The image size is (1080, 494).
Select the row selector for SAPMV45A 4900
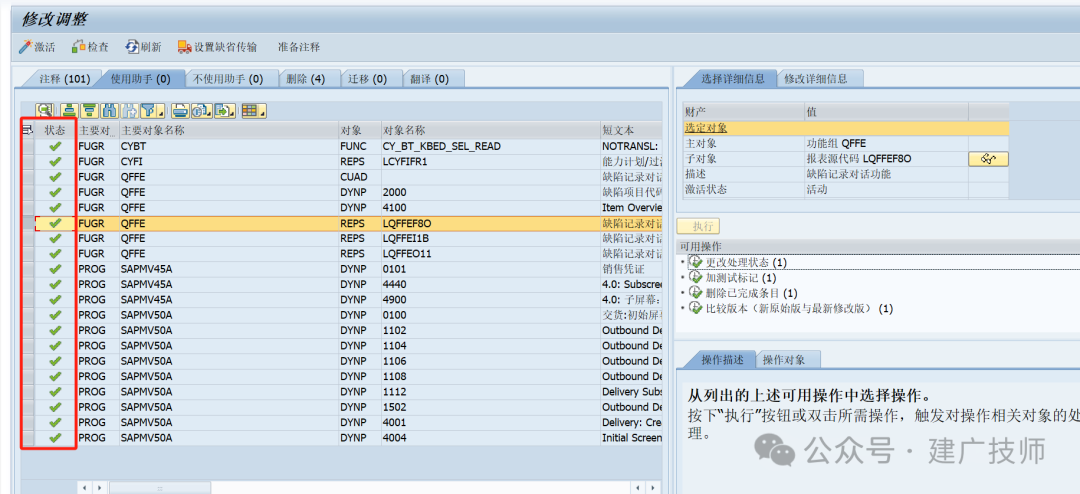point(28,299)
